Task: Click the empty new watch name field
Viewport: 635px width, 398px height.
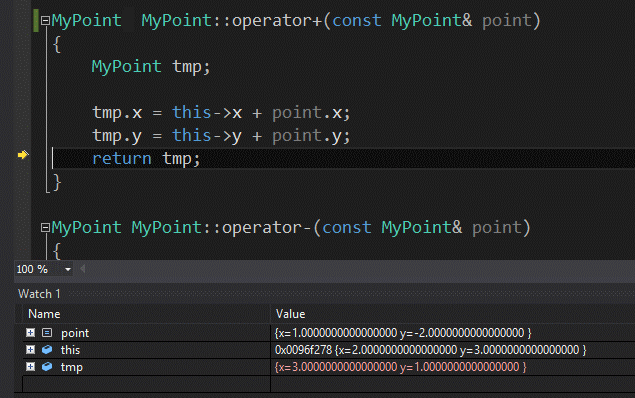Action: click(x=146, y=384)
